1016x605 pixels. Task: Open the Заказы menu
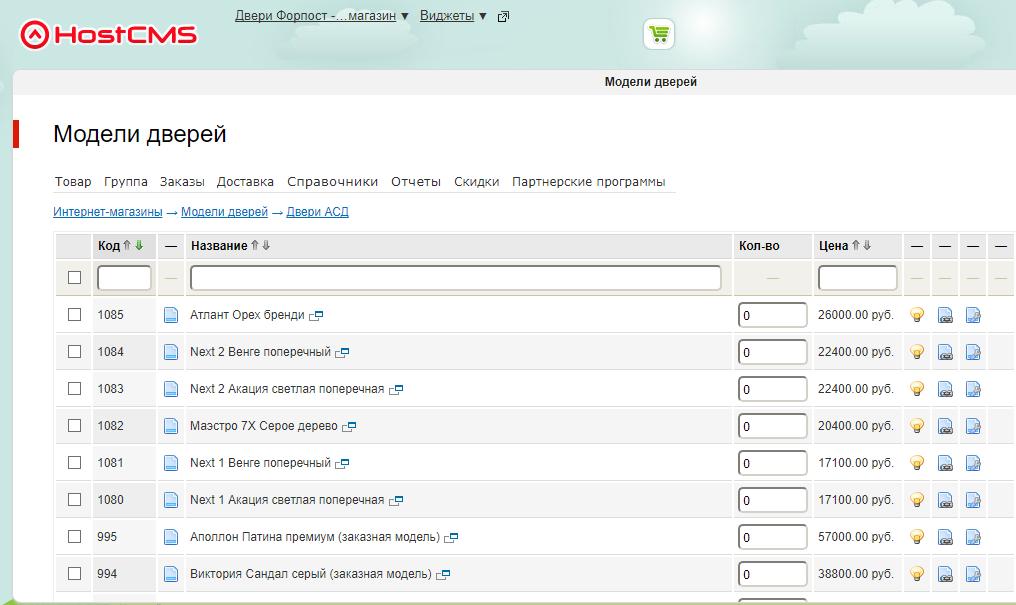[x=182, y=182]
